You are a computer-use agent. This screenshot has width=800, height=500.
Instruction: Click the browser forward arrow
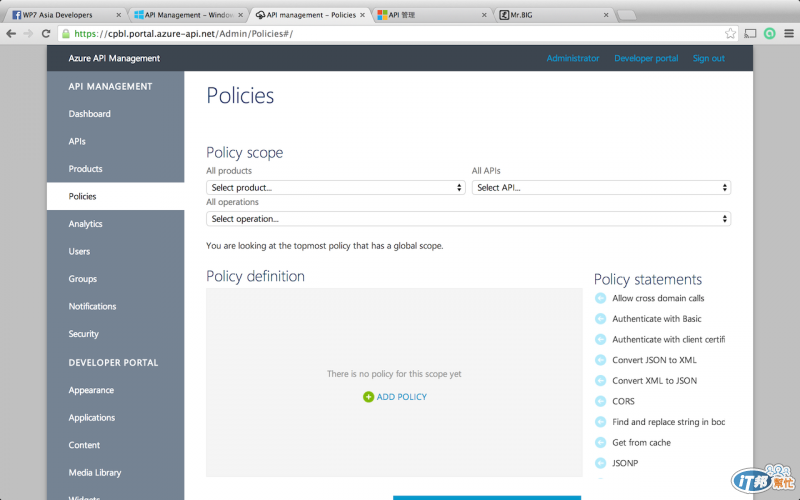28,34
